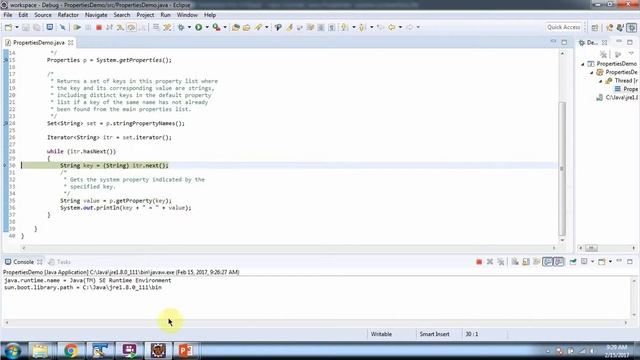Toggle Word Wrap in Console toolbar
This screenshot has height=360, width=640.
(x=537, y=262)
